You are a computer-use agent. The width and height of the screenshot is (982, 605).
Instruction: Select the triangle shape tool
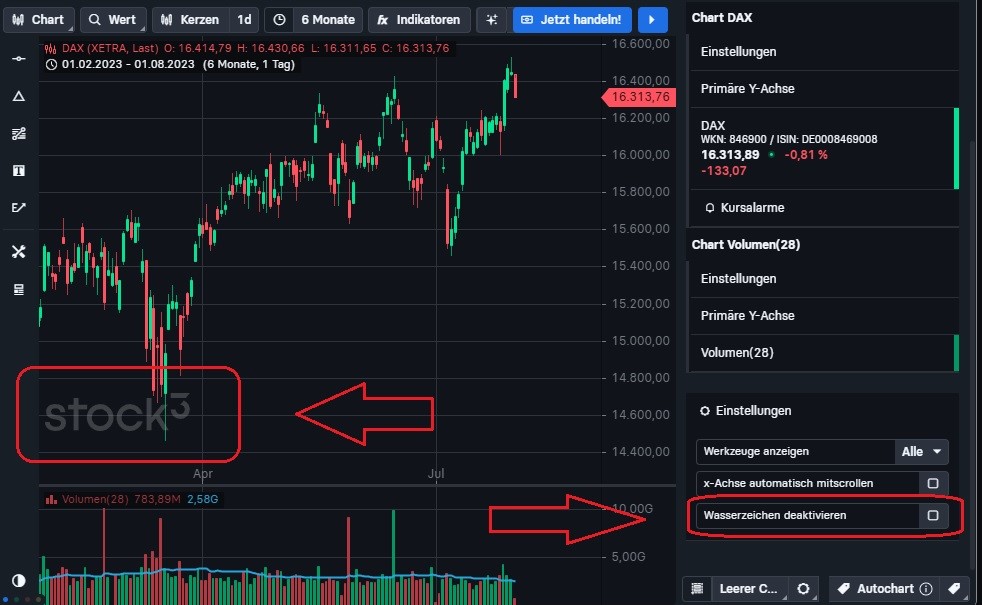click(x=19, y=96)
